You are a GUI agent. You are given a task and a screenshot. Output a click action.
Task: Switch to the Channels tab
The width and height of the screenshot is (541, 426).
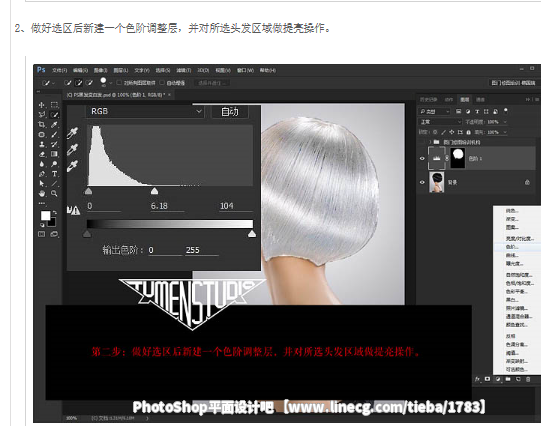tap(481, 99)
